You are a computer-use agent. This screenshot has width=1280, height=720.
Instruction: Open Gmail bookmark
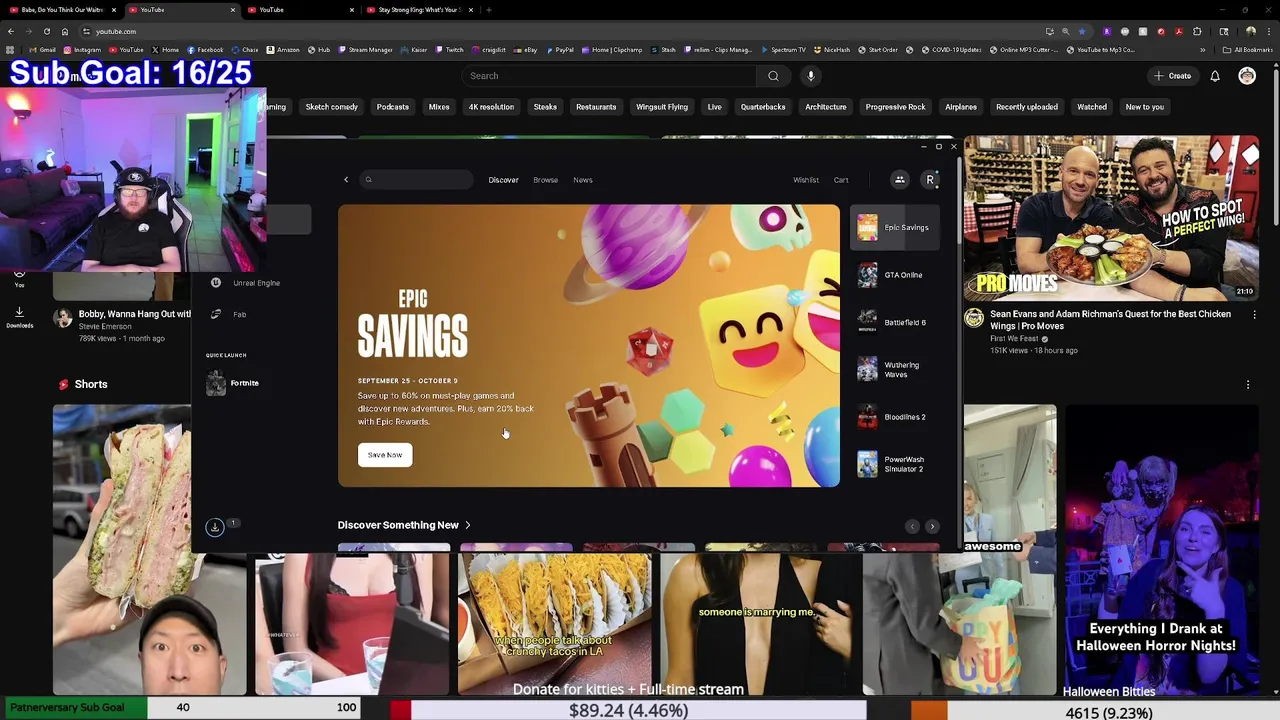[x=43, y=50]
